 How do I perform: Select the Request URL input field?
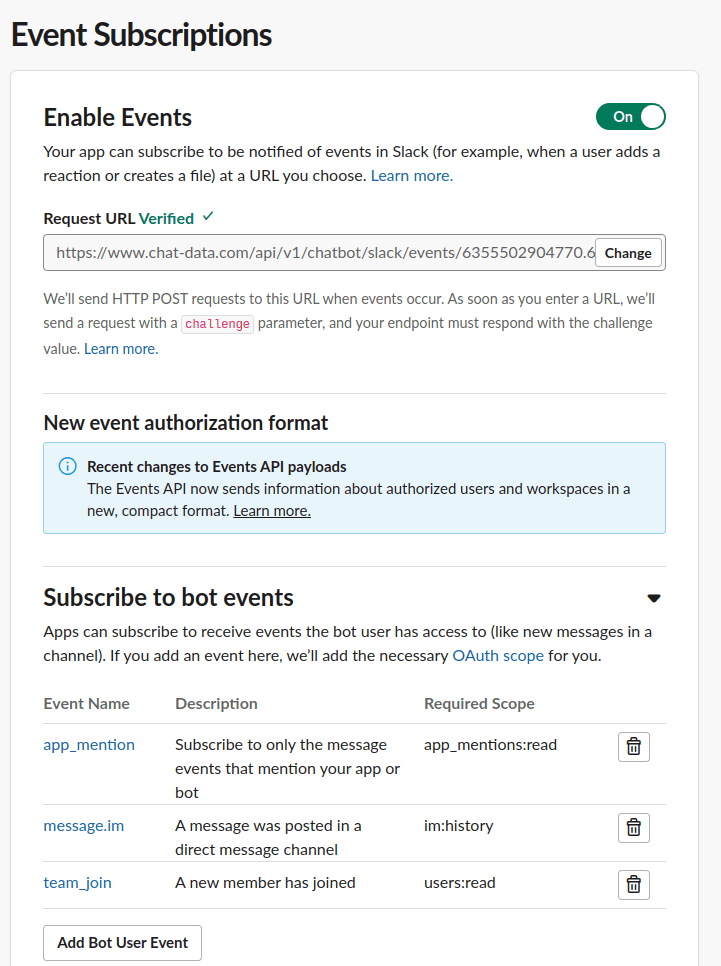pos(320,252)
